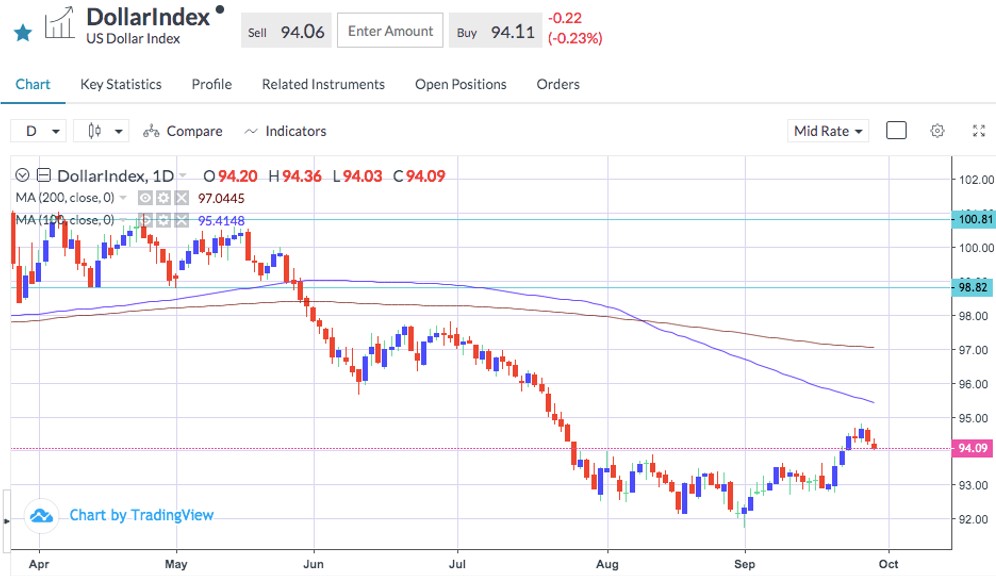Click the close value C 94.09

point(419,176)
